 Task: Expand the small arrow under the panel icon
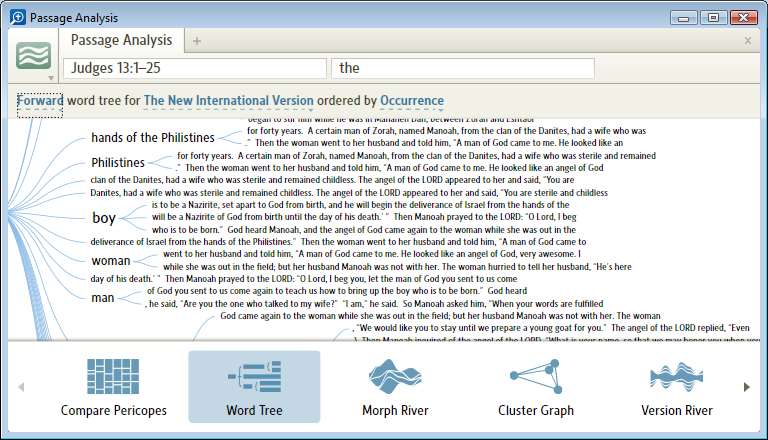click(x=50, y=78)
